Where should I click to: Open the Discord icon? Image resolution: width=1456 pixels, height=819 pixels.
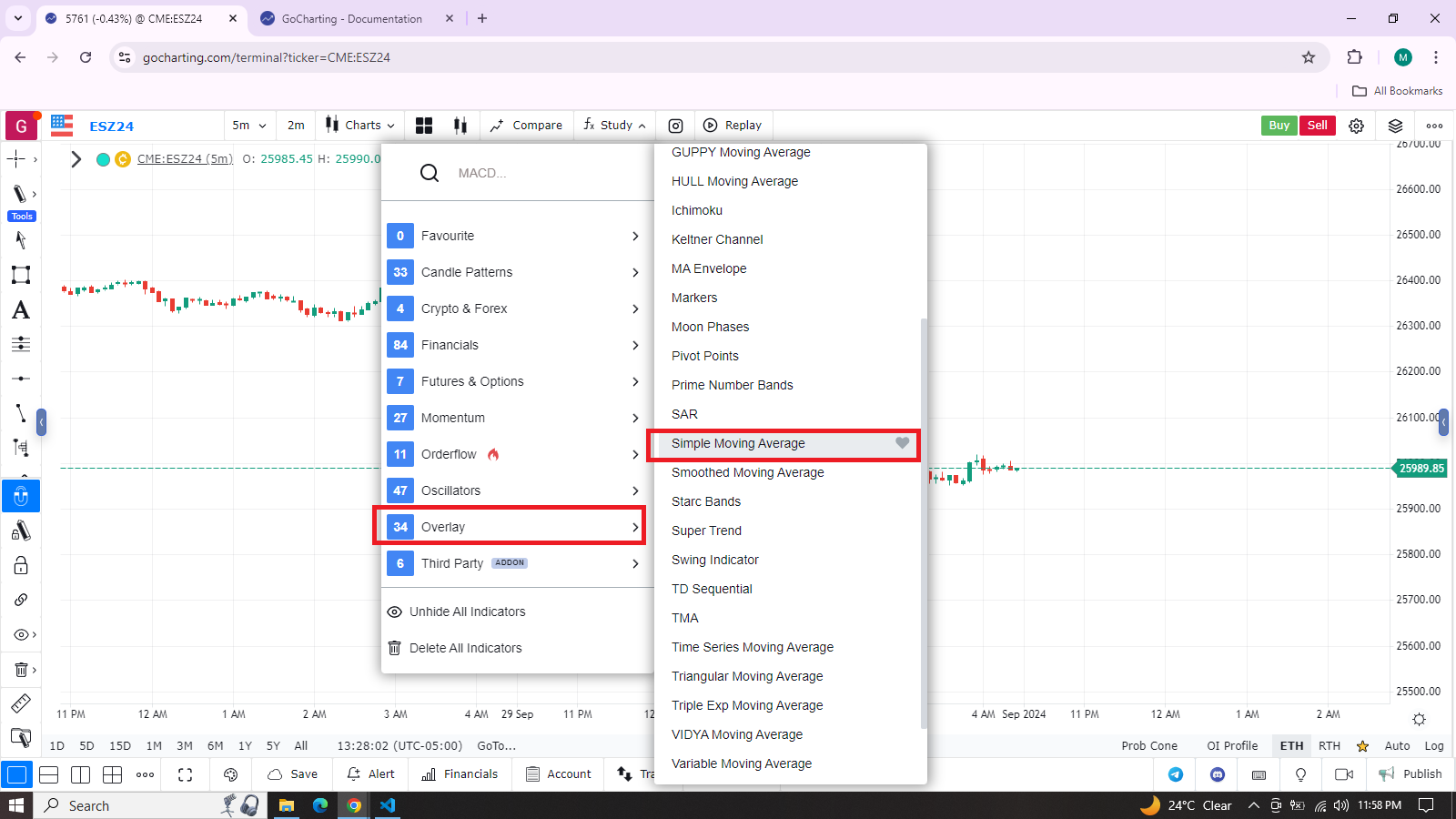coord(1218,774)
